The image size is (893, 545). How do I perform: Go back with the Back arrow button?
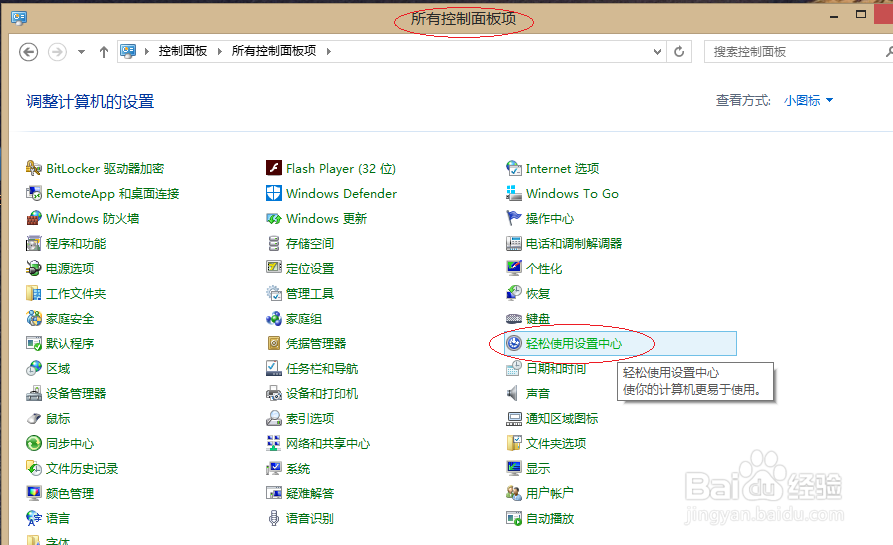pos(28,52)
